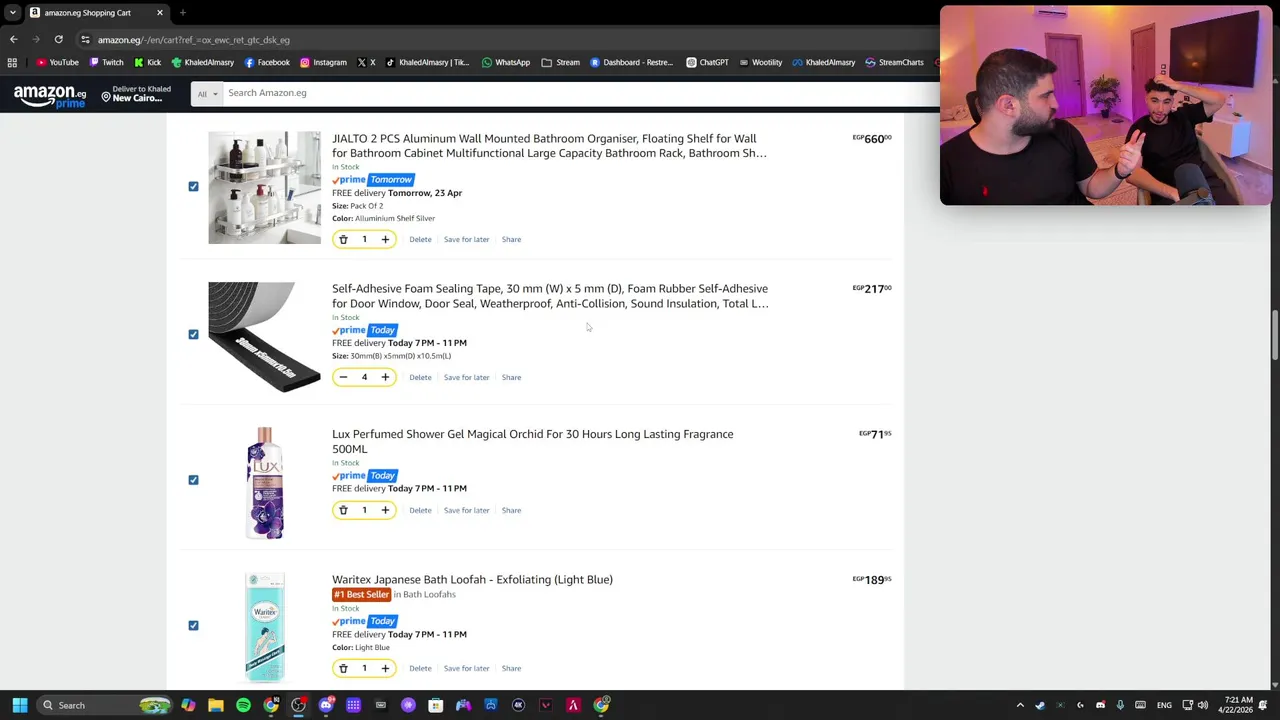The width and height of the screenshot is (1280, 720).
Task: Open Valorant icon in the taskbar
Action: [546, 705]
